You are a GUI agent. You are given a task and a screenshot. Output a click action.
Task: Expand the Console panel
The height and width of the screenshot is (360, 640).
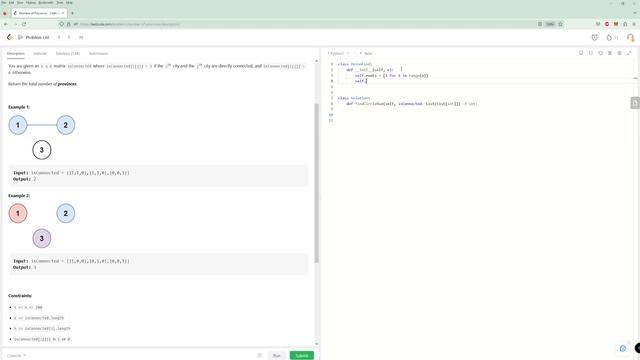[x=16, y=356]
